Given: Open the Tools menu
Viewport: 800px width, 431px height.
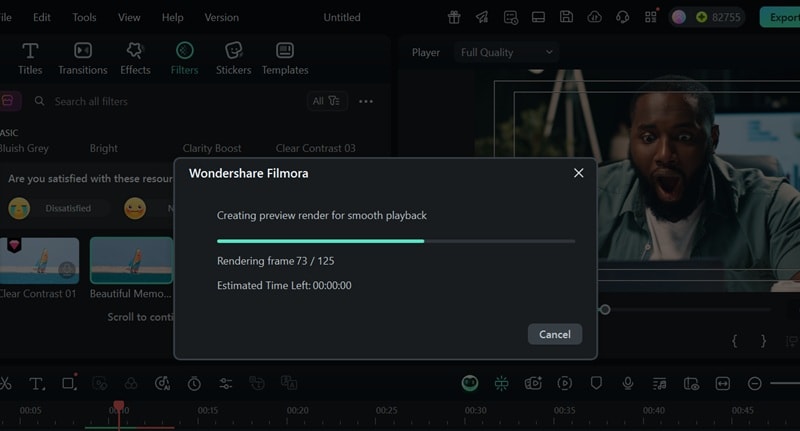Looking at the screenshot, I should tap(84, 17).
